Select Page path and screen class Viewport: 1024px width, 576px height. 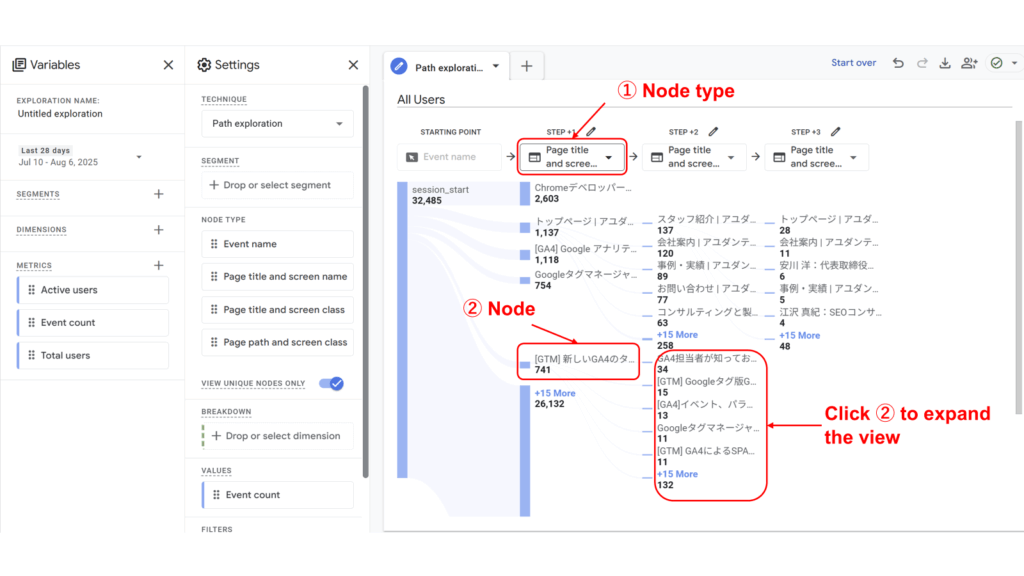point(278,342)
